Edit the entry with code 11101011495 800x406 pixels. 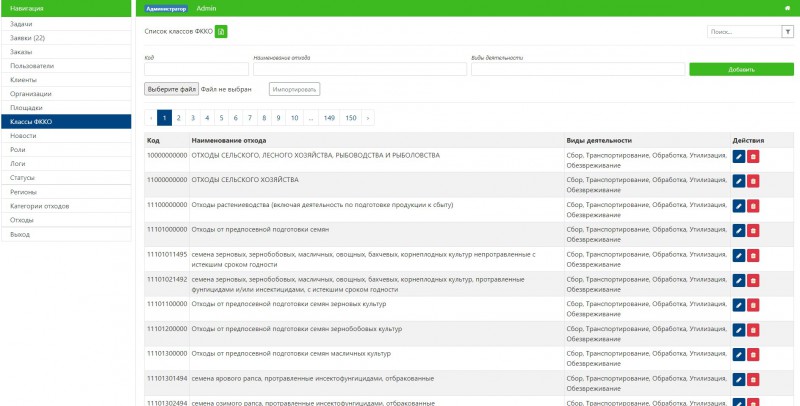pyautogui.click(x=739, y=255)
